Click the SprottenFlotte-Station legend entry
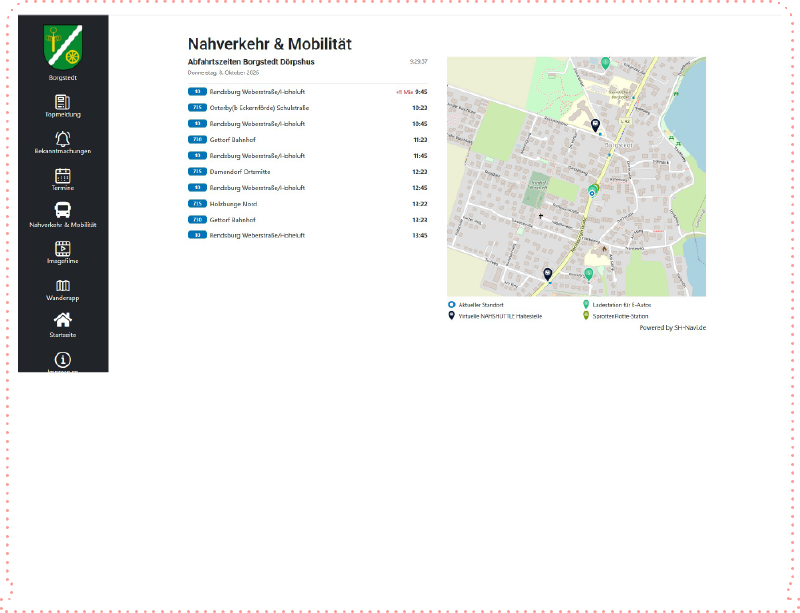The width and height of the screenshot is (800, 613). (x=616, y=316)
